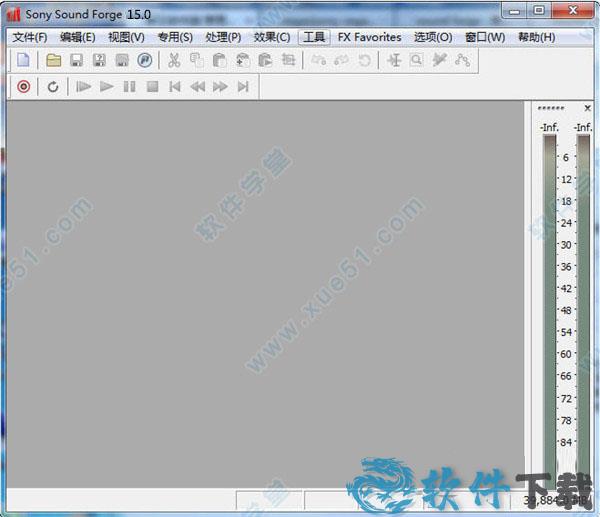Image resolution: width=600 pixels, height=517 pixels.
Task: Expand the 帮助(H) menu
Action: 536,37
